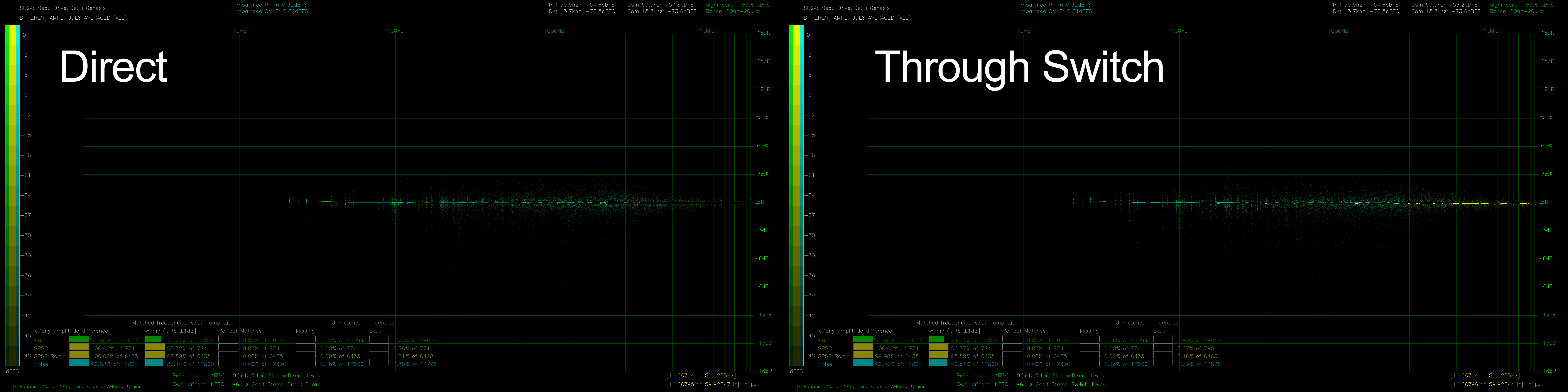Select the "2.46% of 6463" value
1568x392 pixels.
1197,357
